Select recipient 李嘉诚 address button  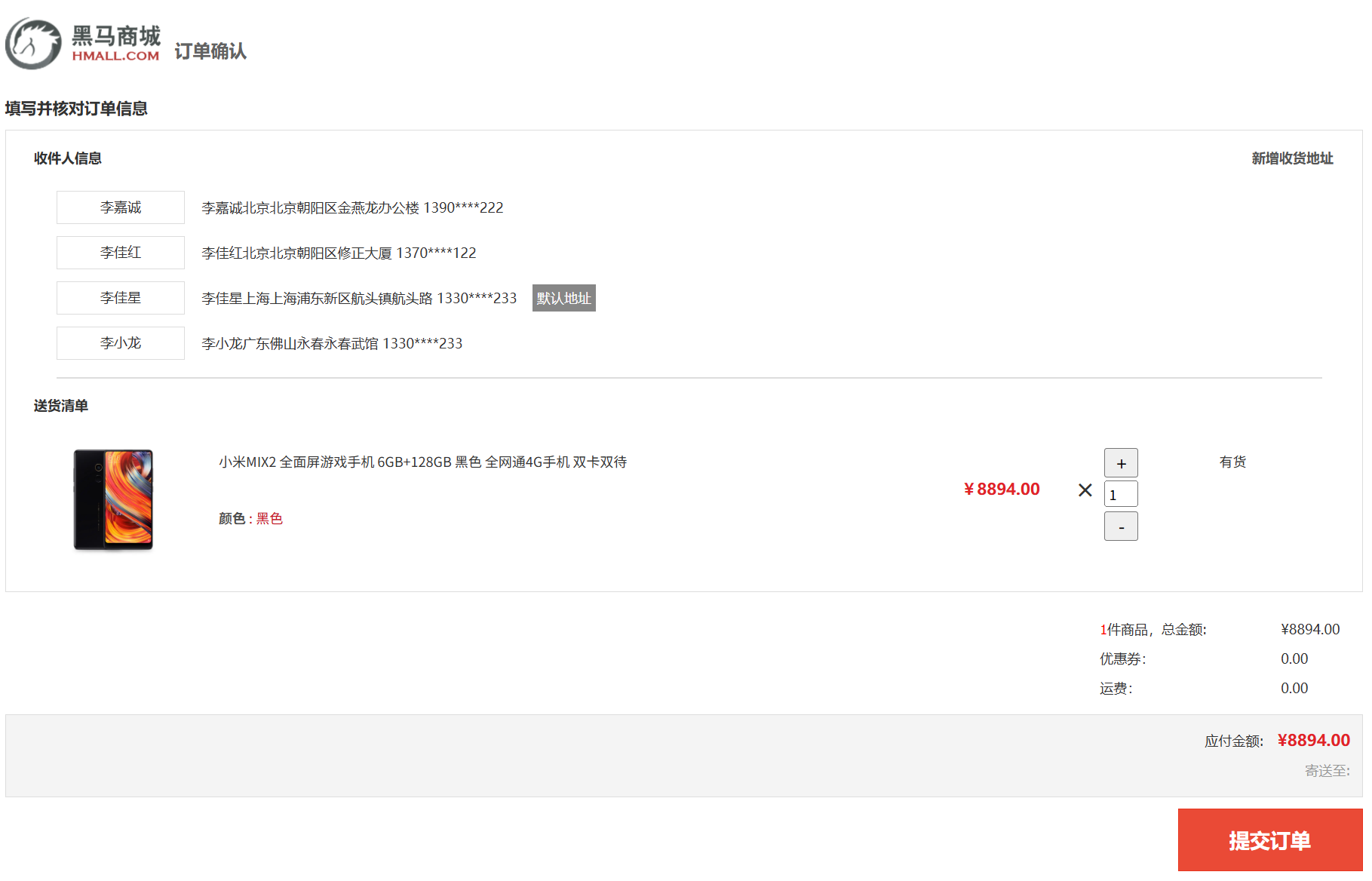point(121,207)
